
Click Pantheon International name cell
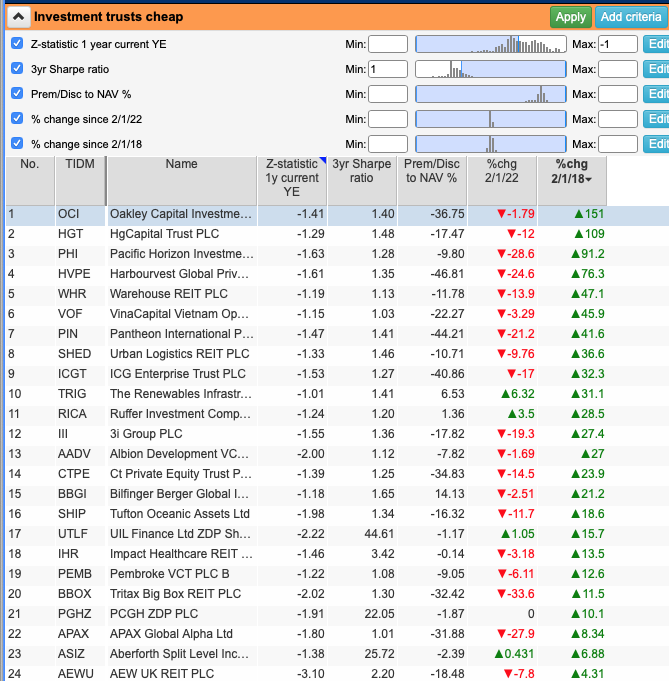182,334
